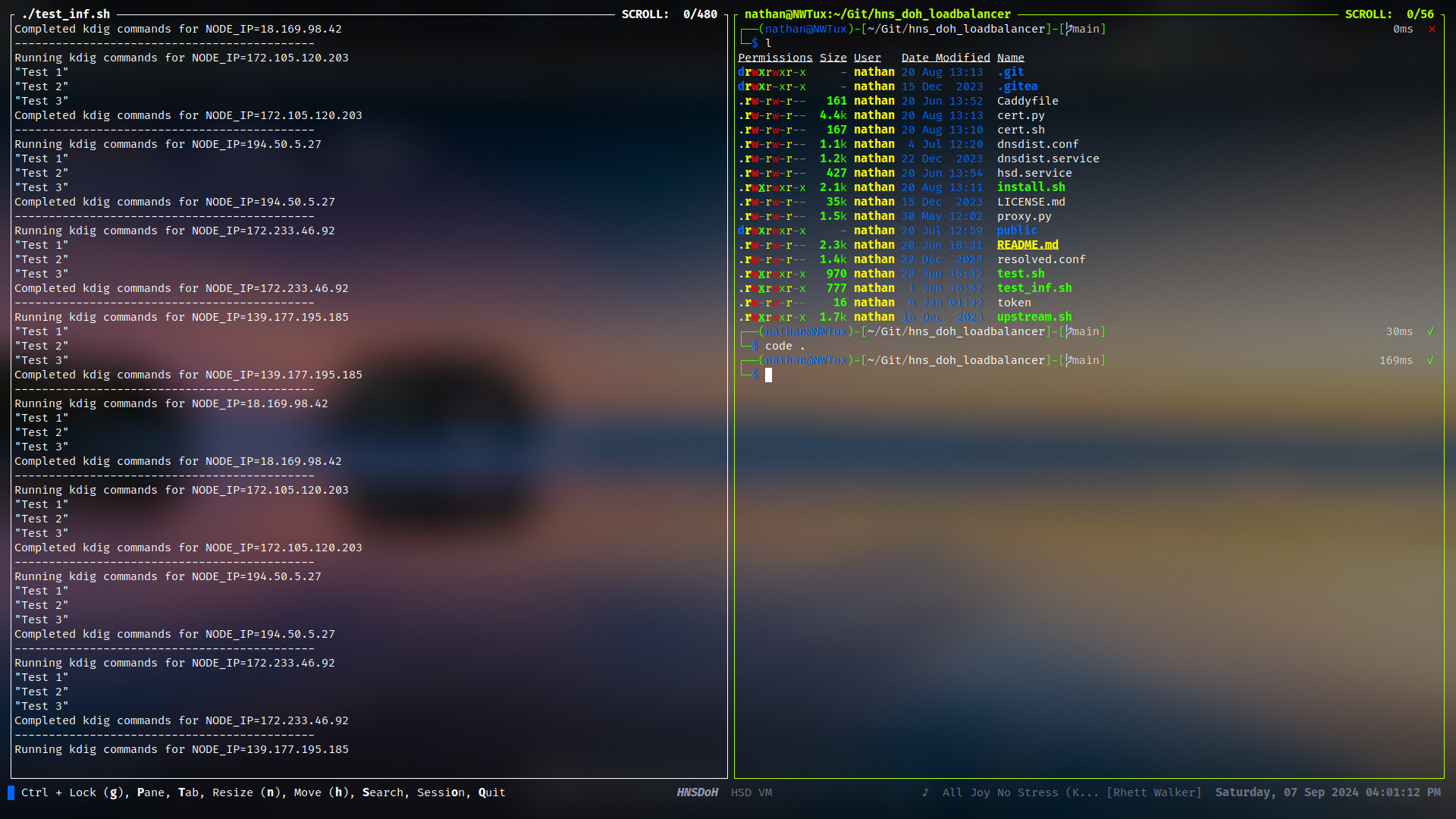Select Tab mode in status bar

[188, 792]
